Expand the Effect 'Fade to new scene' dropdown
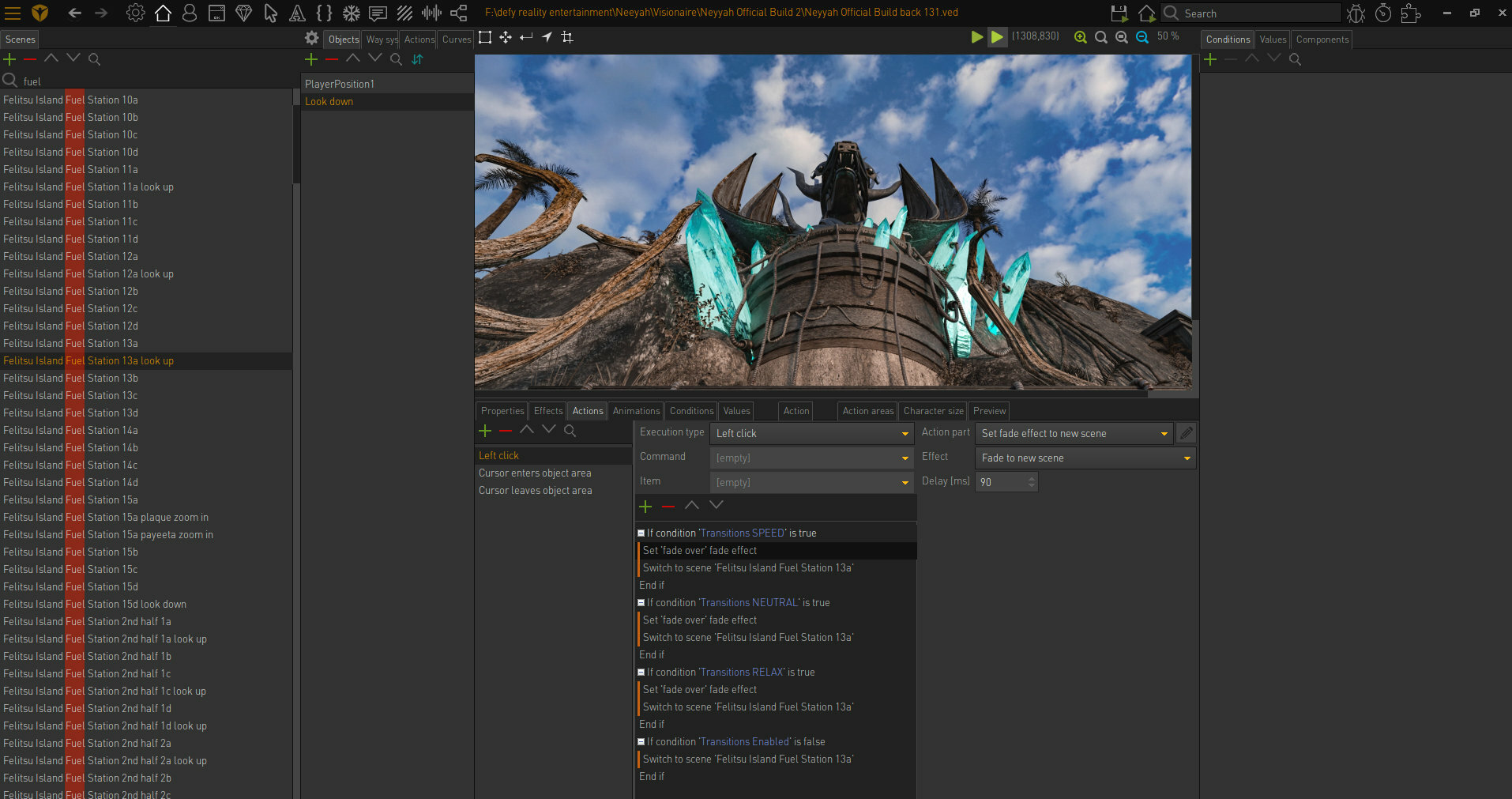The width and height of the screenshot is (1512, 799). 1085,458
